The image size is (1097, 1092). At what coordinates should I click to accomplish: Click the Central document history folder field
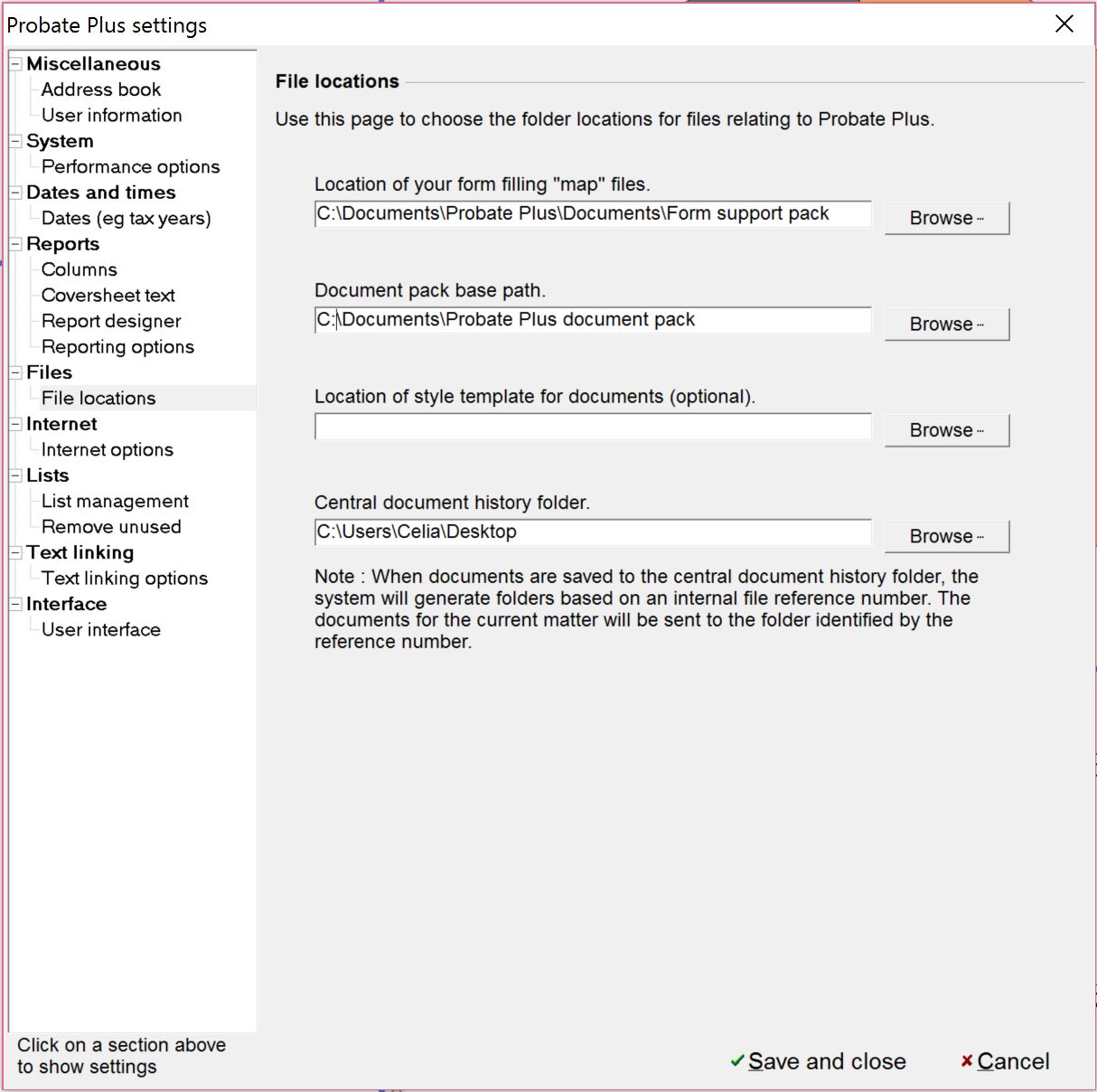592,532
